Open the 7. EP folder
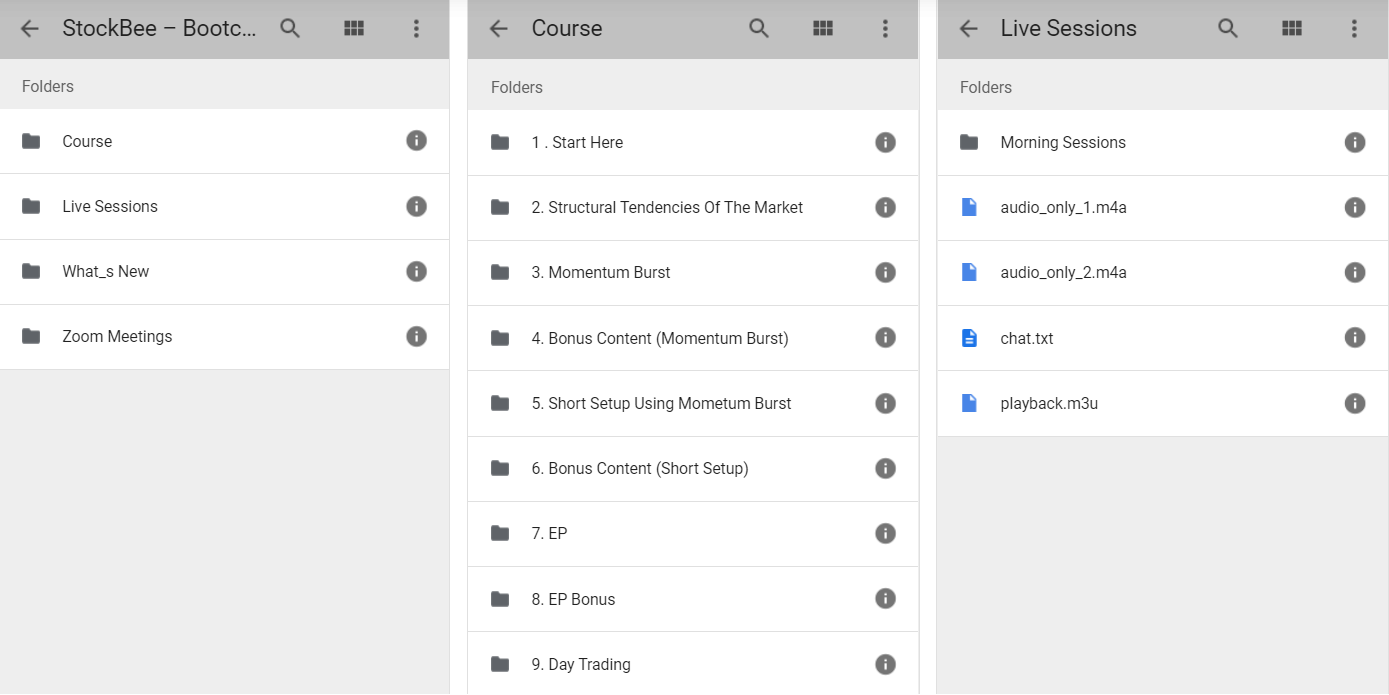1389x695 pixels. pos(549,533)
